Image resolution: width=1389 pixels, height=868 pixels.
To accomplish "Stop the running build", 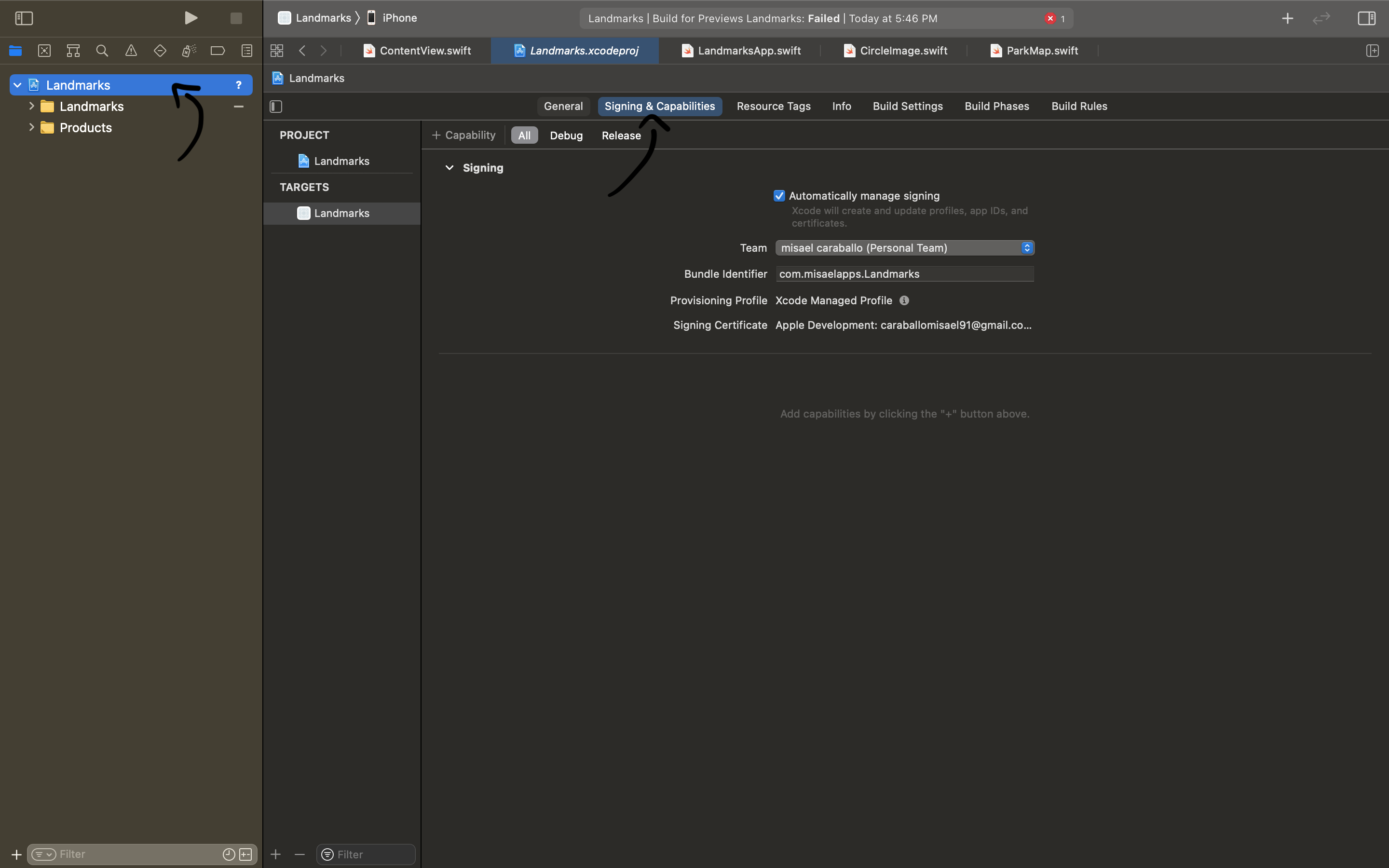I will click(x=236, y=18).
